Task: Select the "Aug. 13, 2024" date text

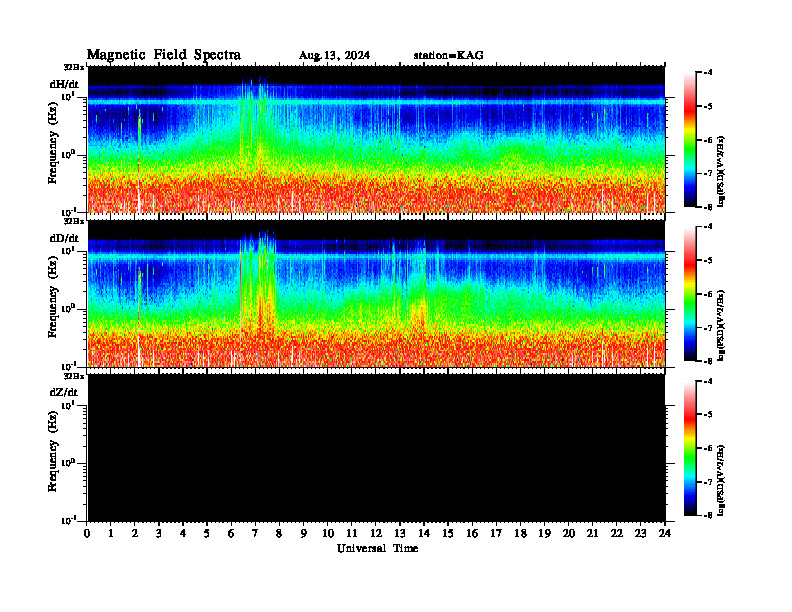Action: coord(334,56)
